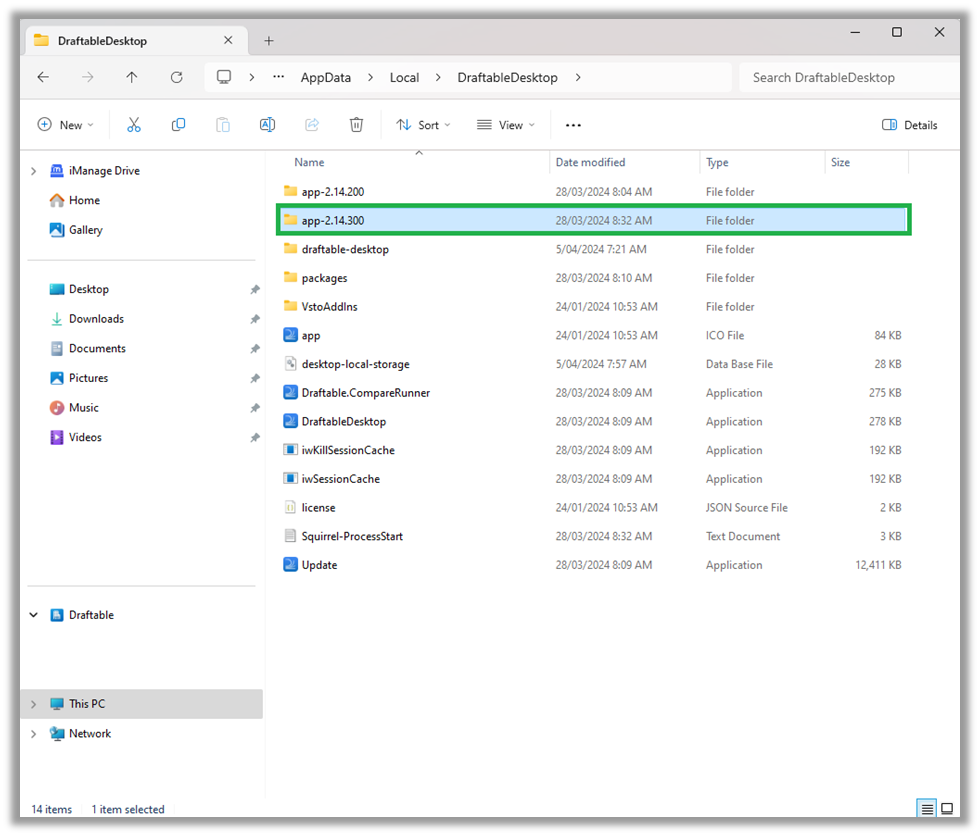Select the app-2.14.200 folder
The image size is (980, 836).
(x=592, y=191)
